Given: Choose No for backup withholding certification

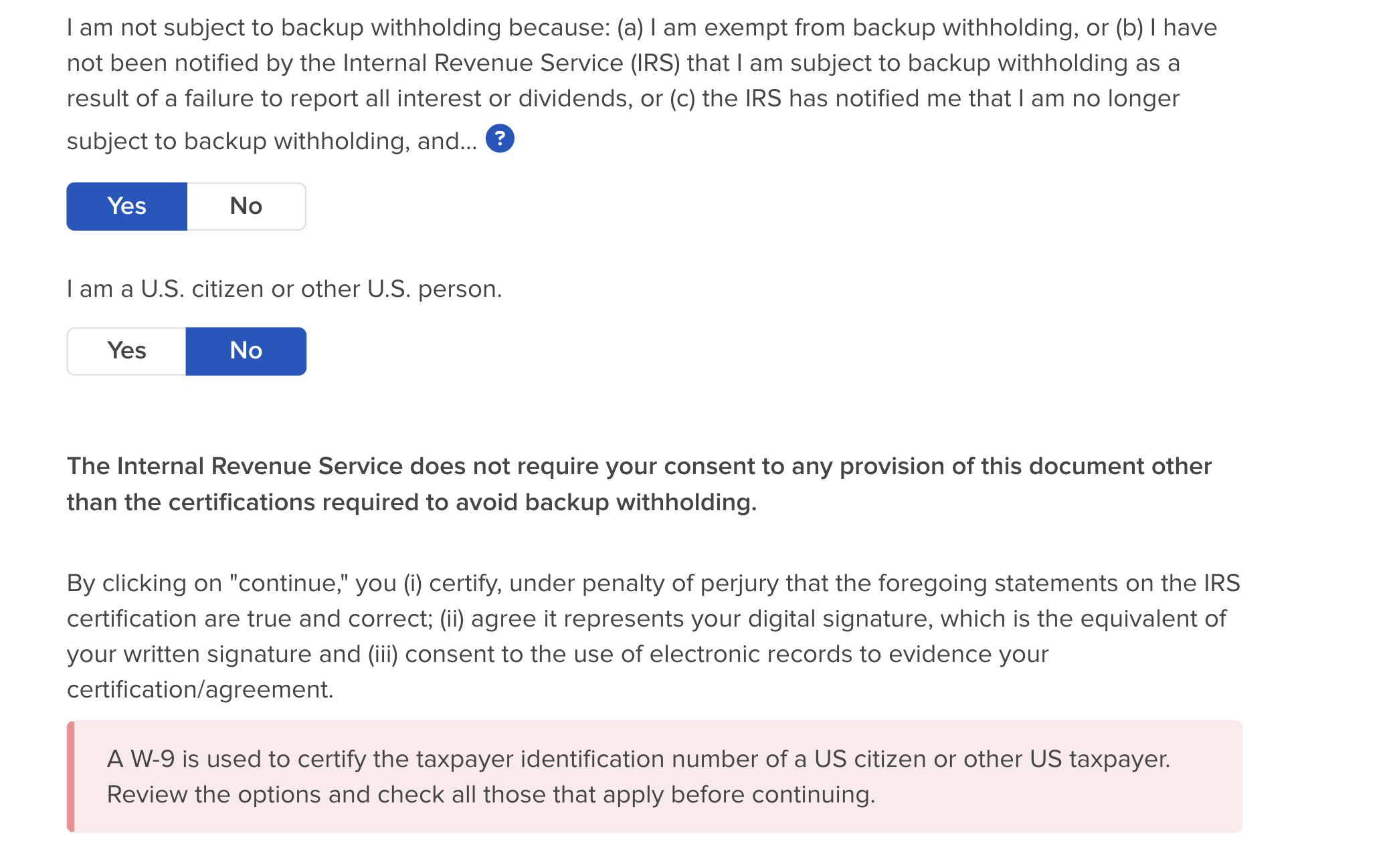Looking at the screenshot, I should click(246, 206).
